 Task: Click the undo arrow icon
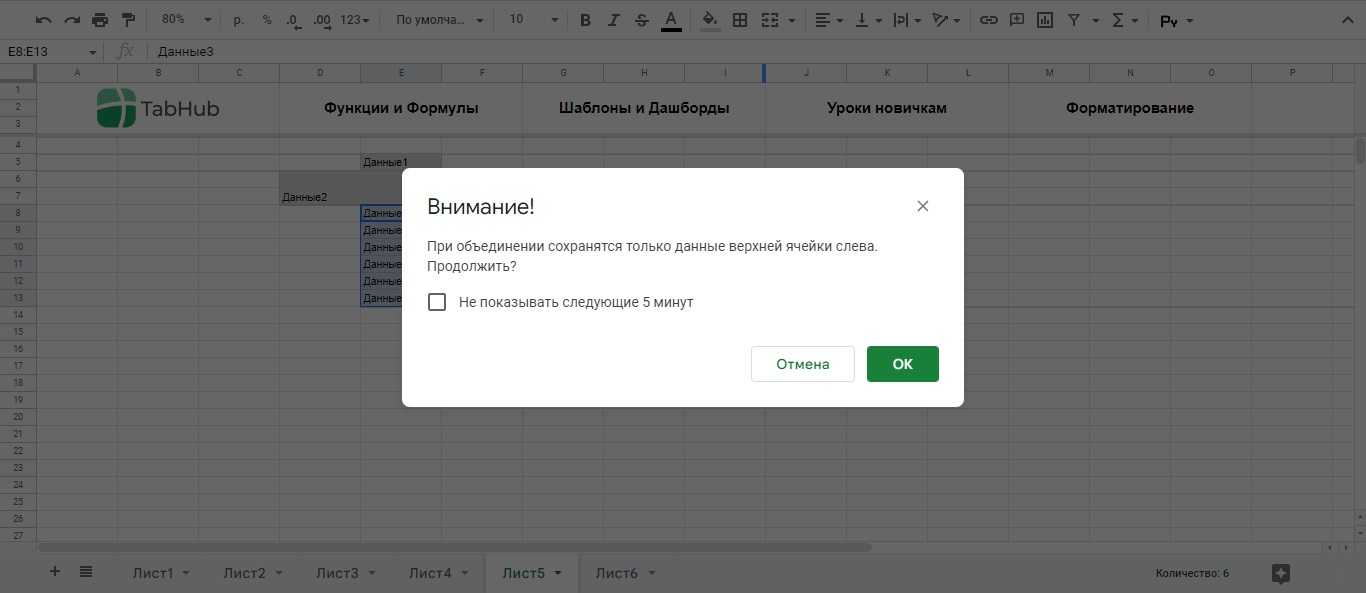tap(44, 20)
